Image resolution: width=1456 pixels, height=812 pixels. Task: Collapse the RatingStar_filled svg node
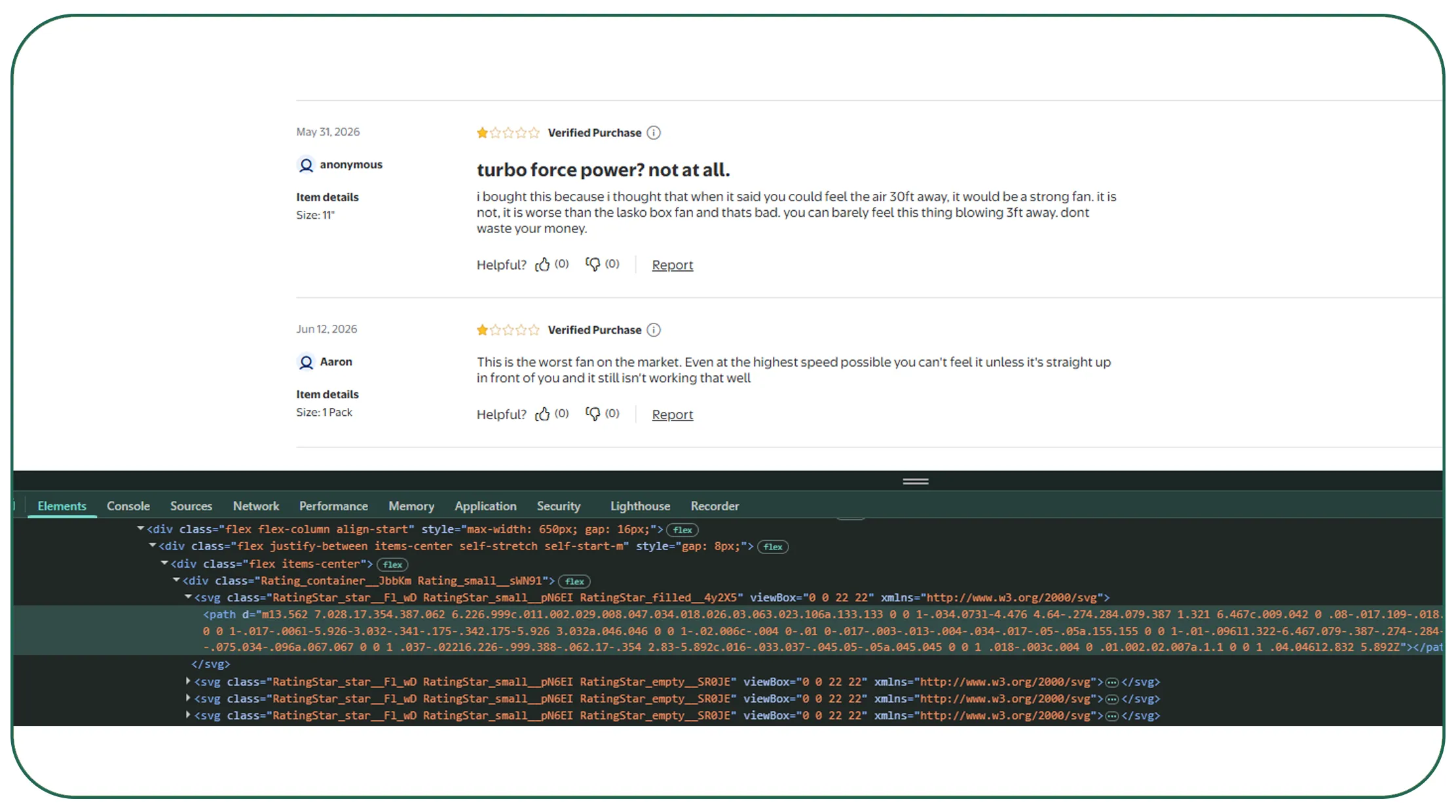(x=188, y=597)
